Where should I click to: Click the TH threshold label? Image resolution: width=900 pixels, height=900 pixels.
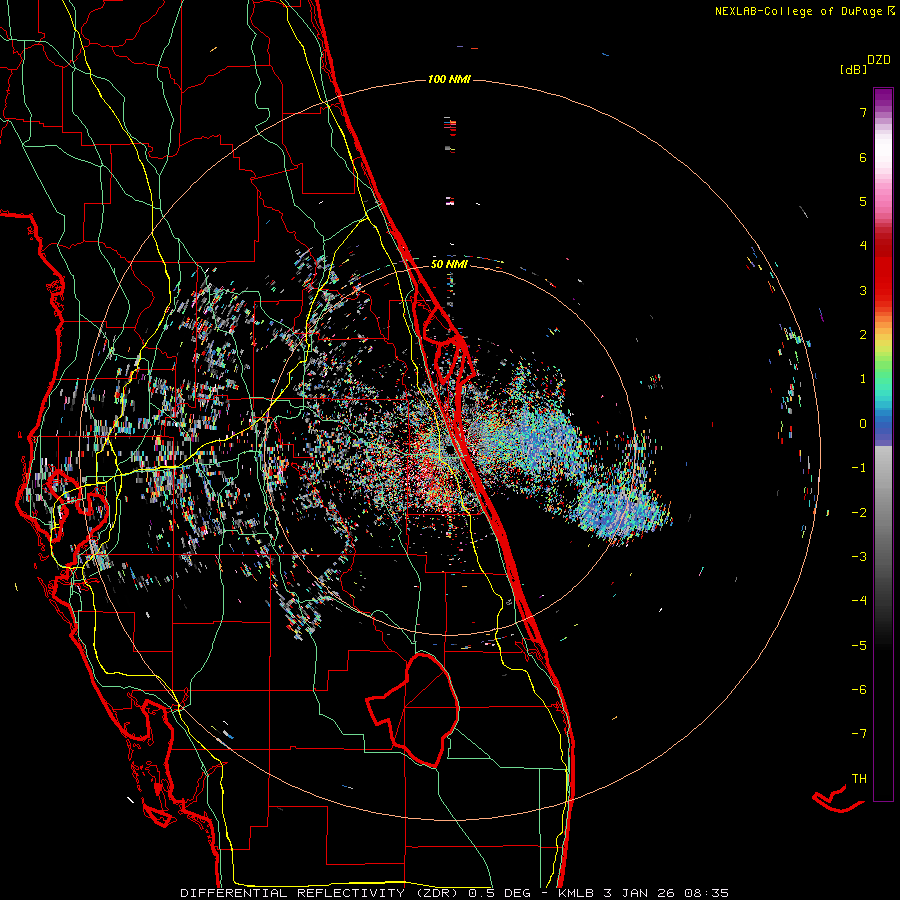(x=859, y=778)
